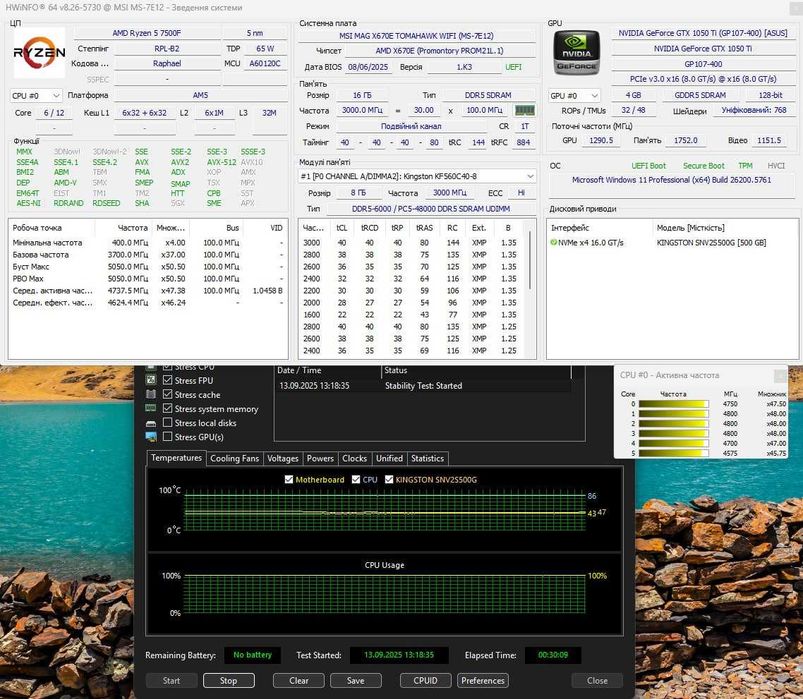Viewport: 803px width, 699px height.
Task: Click the Elapsed Time value 00:30:09
Action: pos(553,655)
